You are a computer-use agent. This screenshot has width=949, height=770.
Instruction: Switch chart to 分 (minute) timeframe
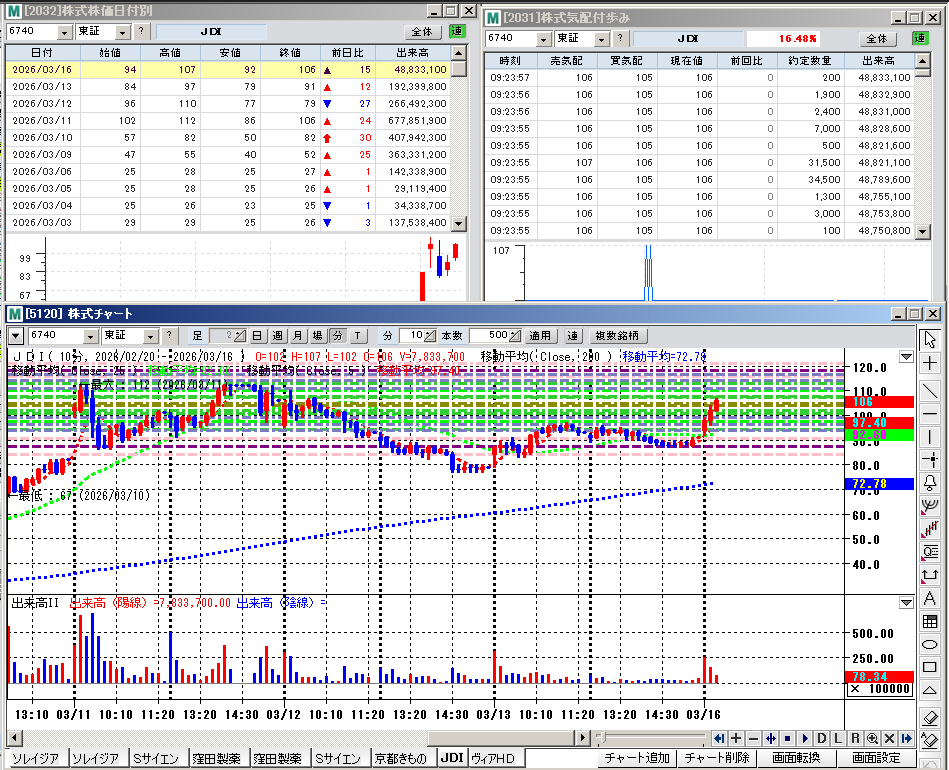click(337, 336)
